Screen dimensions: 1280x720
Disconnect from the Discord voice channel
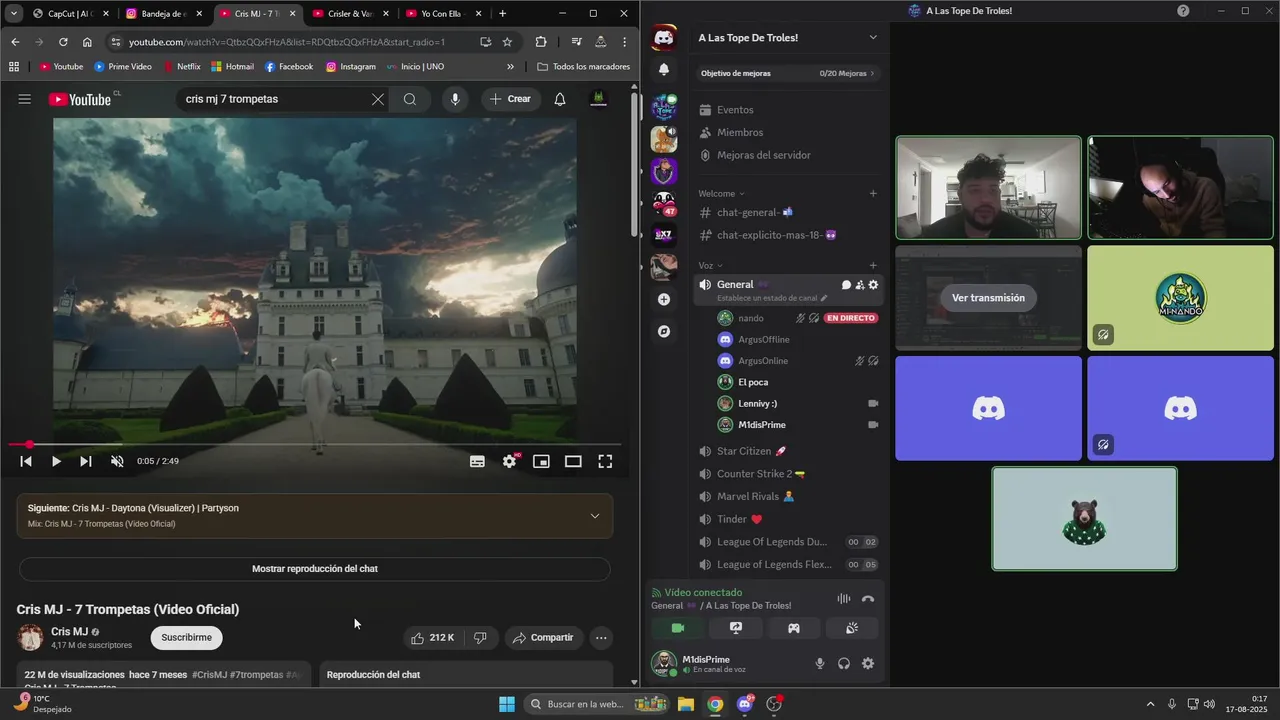[x=868, y=599]
